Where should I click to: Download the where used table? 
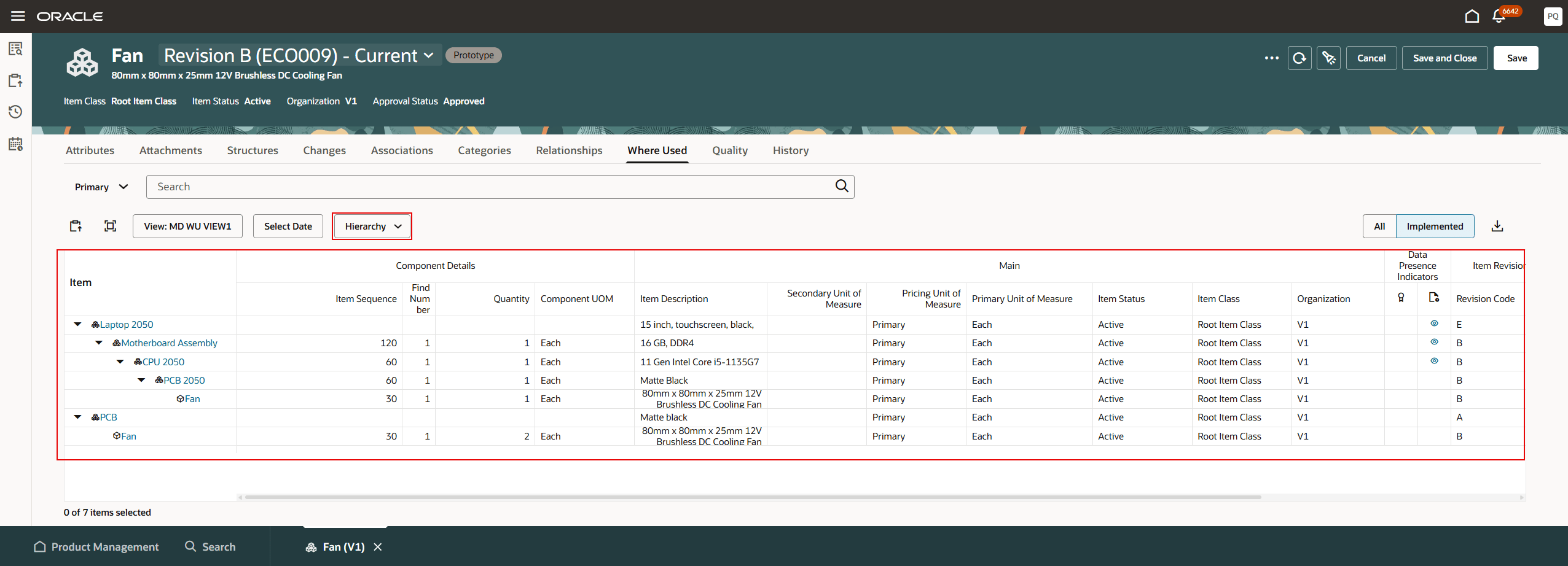coord(1497,226)
